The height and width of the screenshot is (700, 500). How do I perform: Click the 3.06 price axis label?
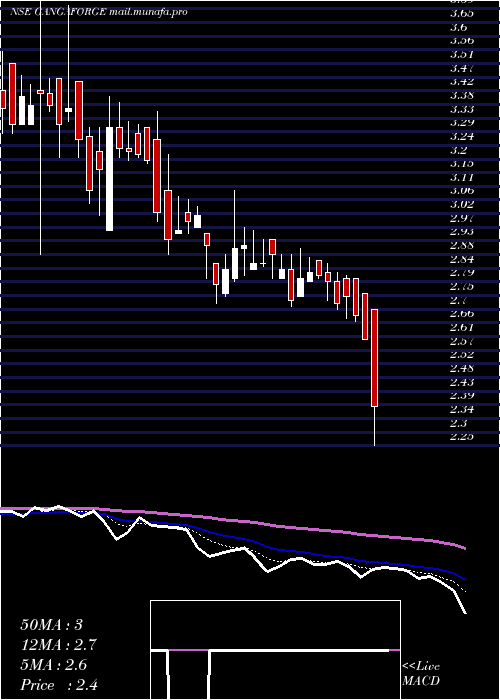click(462, 191)
